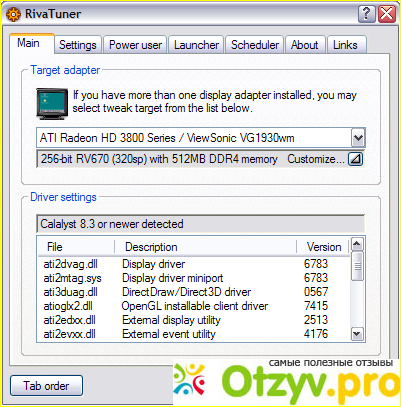Select the ATI Radeon HD 3800 Series combo box
Image resolution: width=401 pixels, height=407 pixels.
(201, 138)
